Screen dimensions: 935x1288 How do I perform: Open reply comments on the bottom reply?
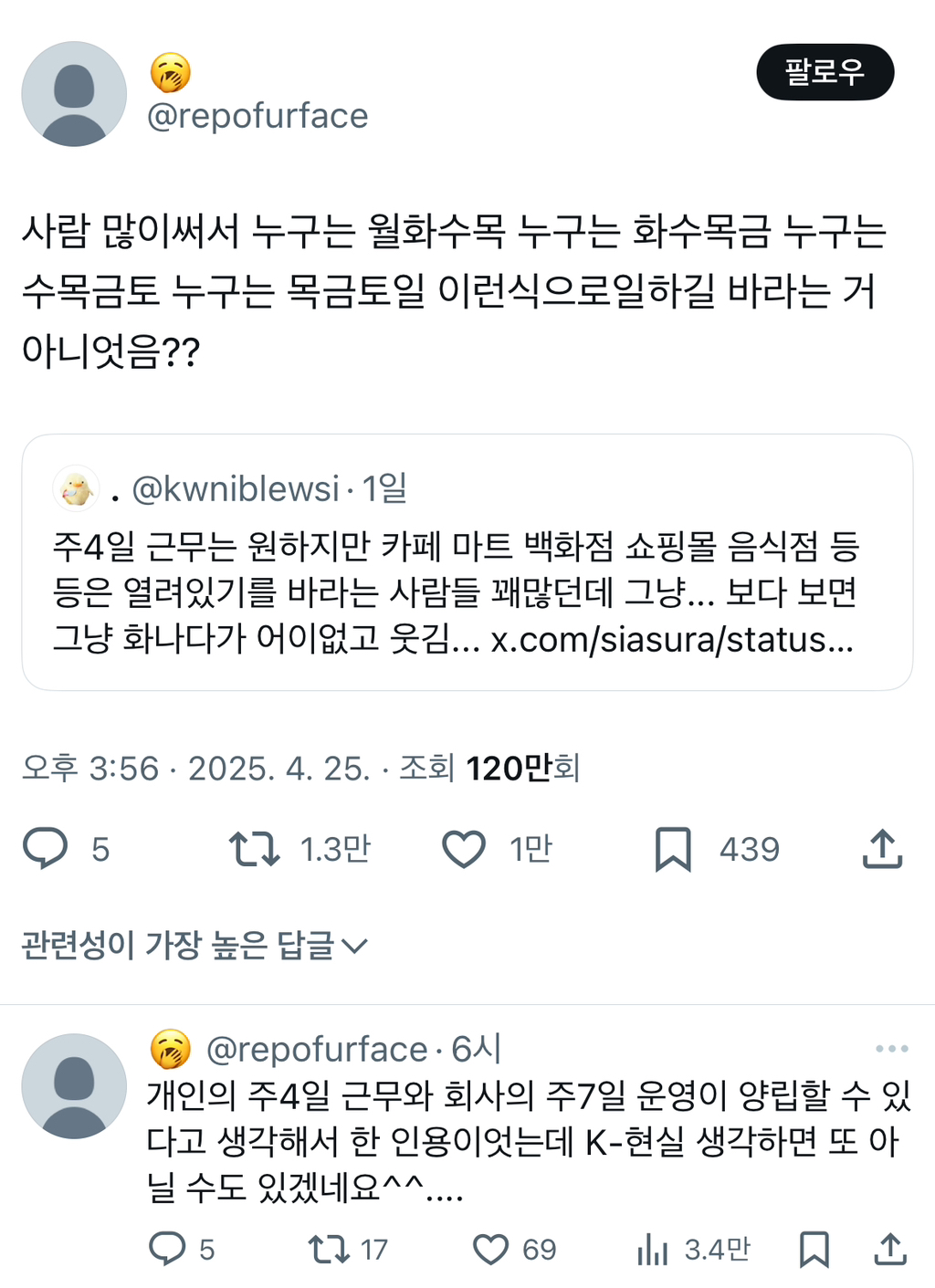coord(167,1249)
